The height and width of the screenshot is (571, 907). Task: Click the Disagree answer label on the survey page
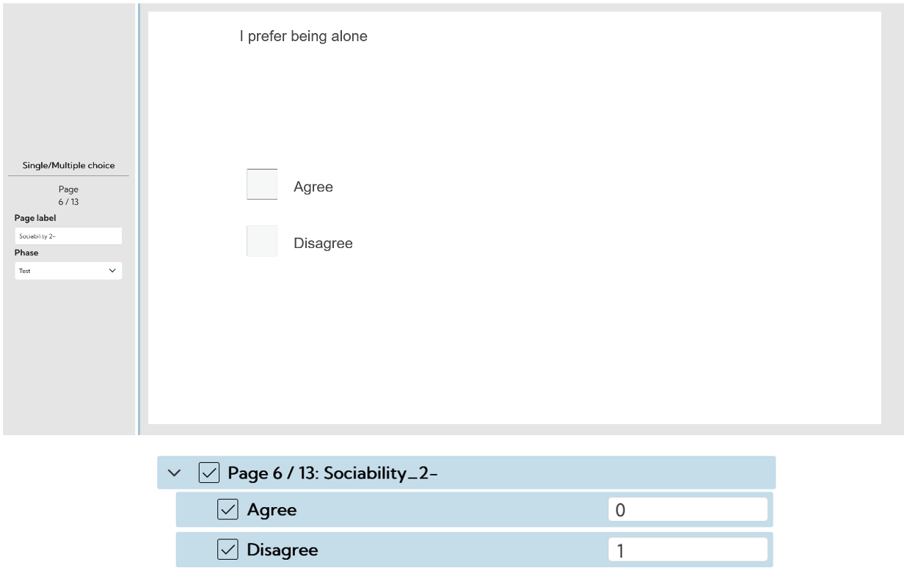(x=323, y=243)
